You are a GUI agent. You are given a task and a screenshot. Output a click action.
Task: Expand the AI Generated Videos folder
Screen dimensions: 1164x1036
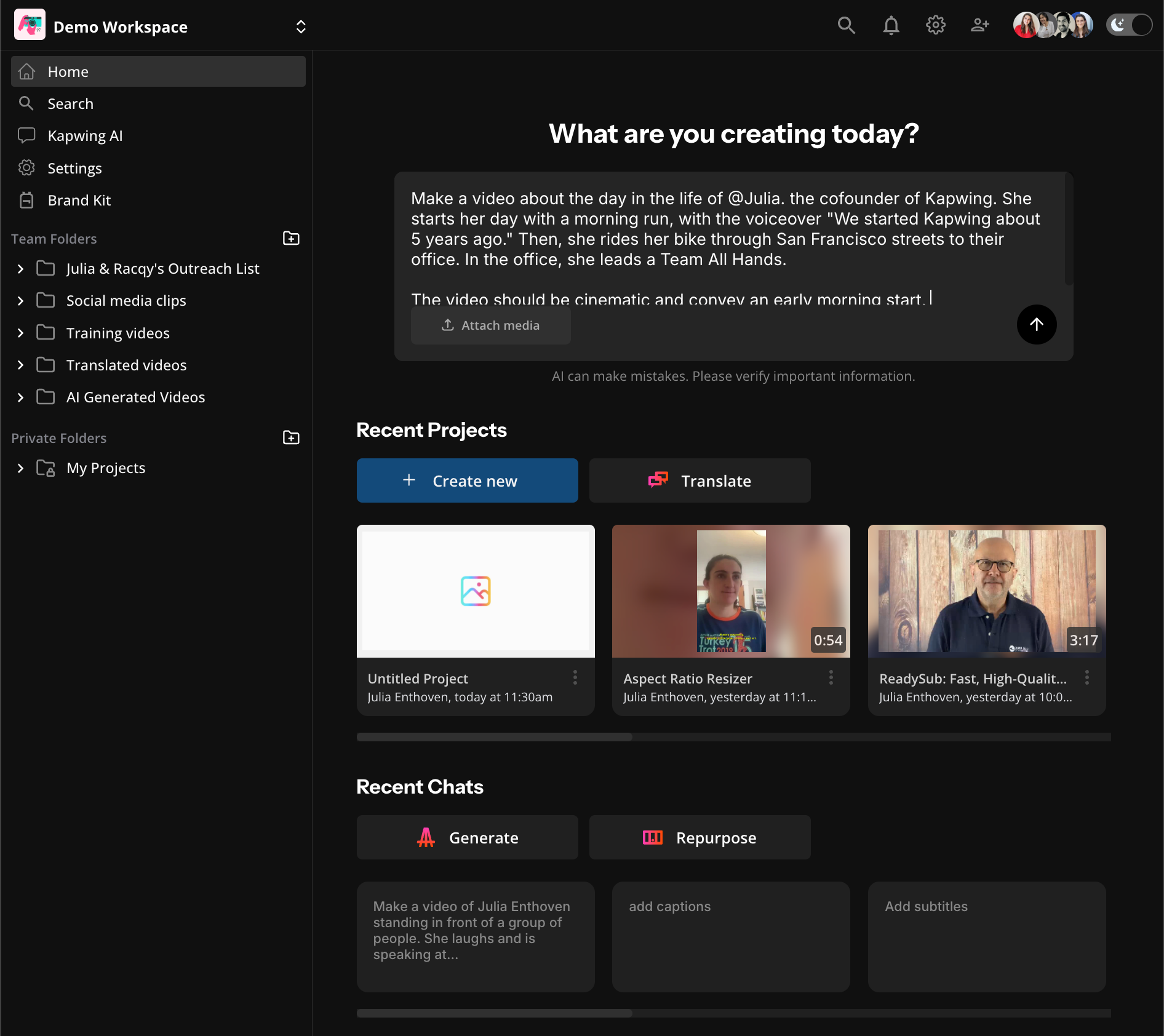[20, 397]
